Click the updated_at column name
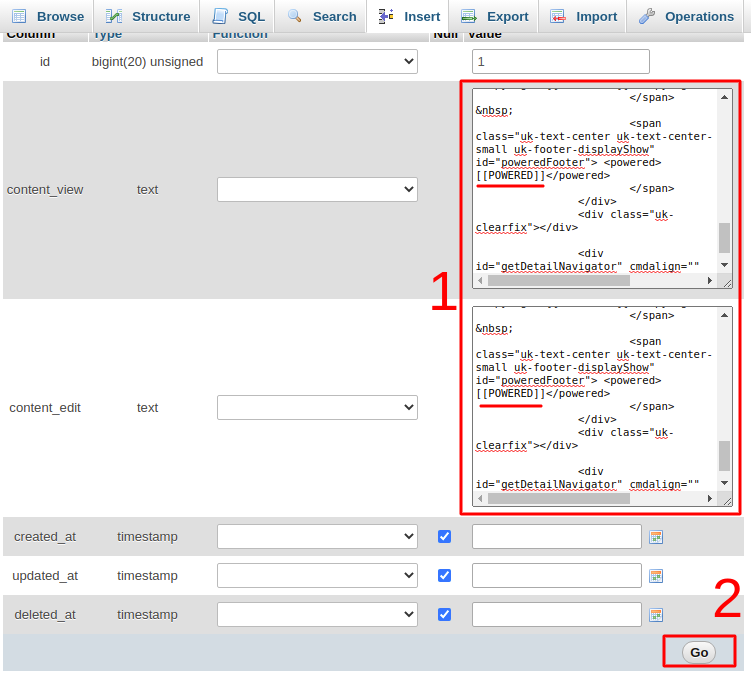 click(45, 575)
